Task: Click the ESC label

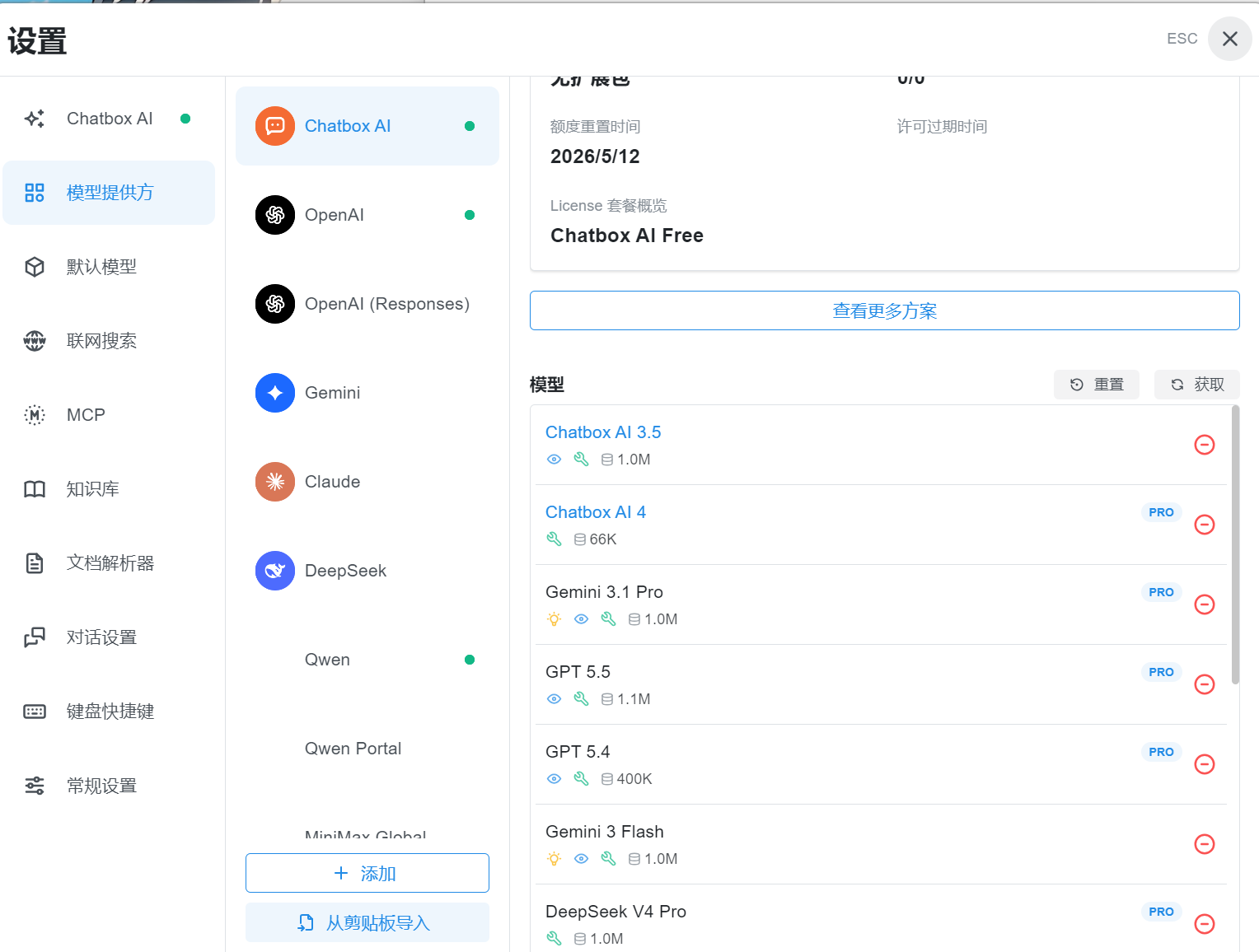Action: [1182, 39]
